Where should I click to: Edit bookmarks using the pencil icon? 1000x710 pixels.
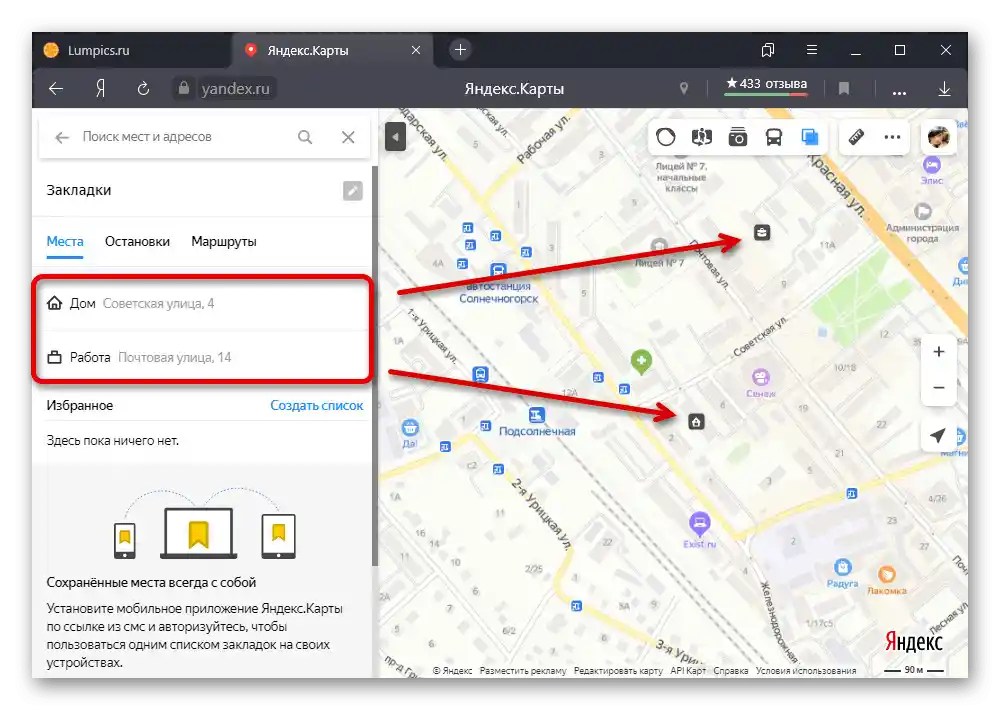[353, 191]
